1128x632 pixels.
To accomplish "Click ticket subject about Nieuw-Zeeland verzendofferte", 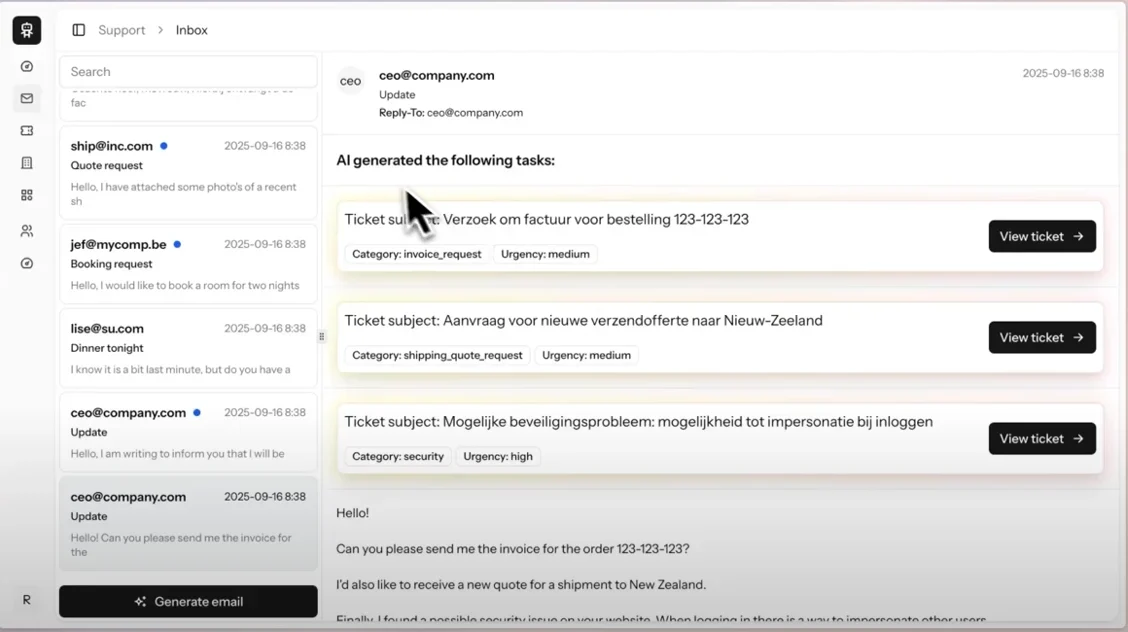I will tap(583, 321).
